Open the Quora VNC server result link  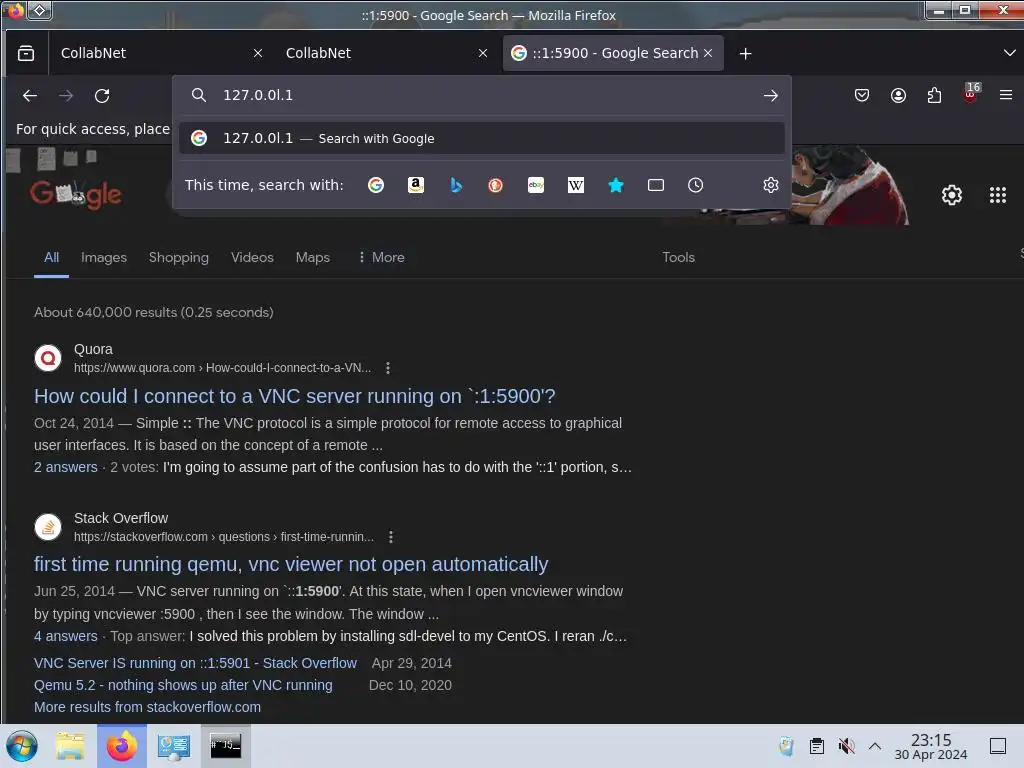tap(295, 396)
